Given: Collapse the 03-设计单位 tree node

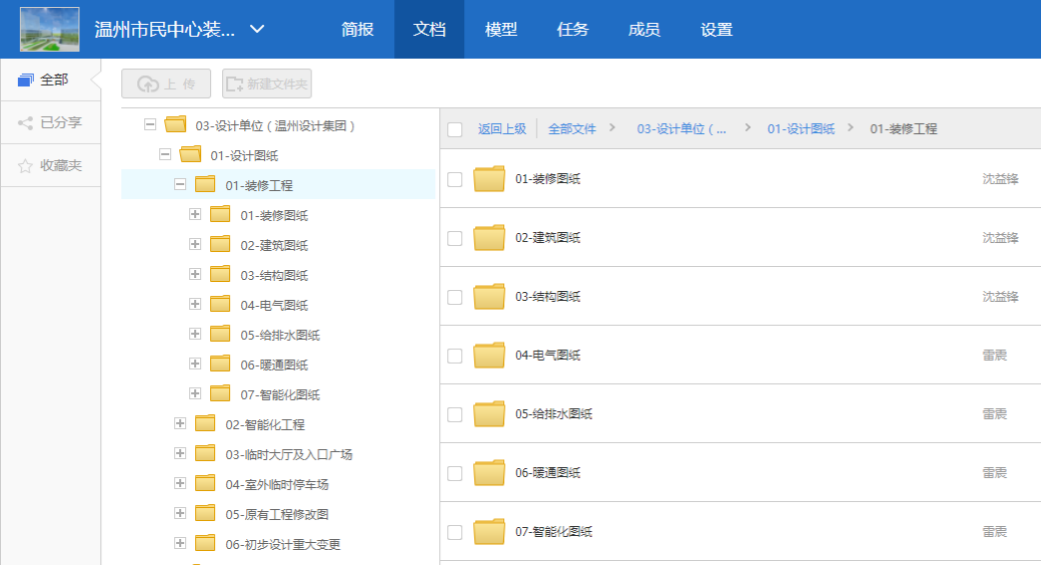Looking at the screenshot, I should (x=150, y=125).
